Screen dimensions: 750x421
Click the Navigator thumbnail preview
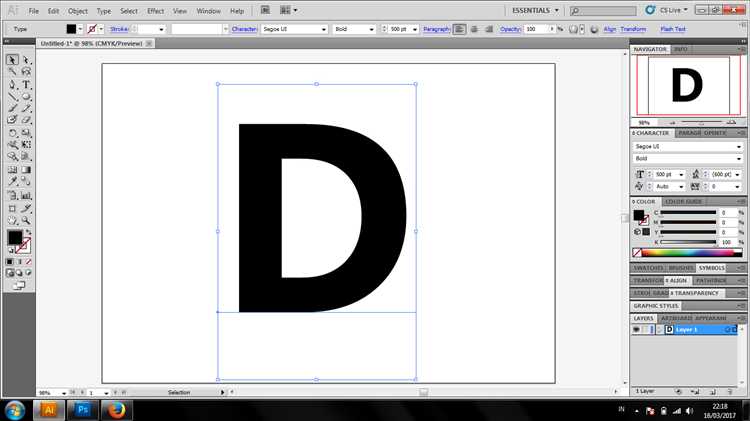(688, 85)
